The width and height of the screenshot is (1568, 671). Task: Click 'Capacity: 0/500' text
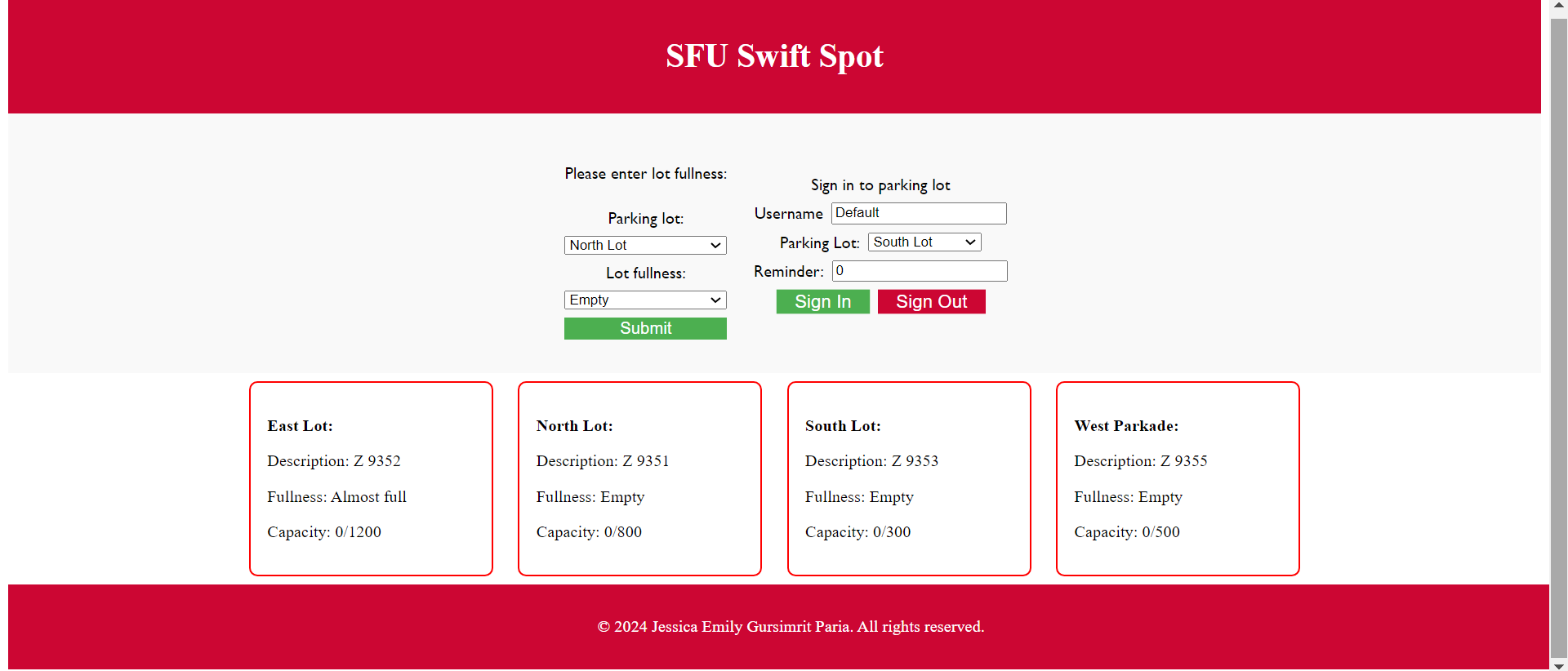1127,532
